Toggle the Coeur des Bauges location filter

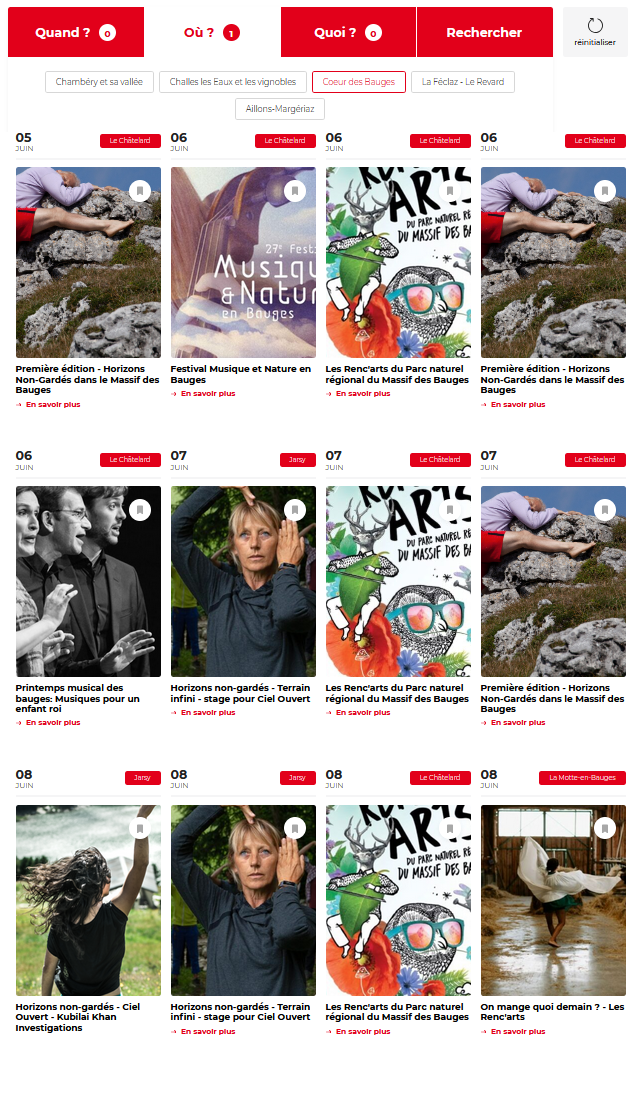[x=359, y=82]
